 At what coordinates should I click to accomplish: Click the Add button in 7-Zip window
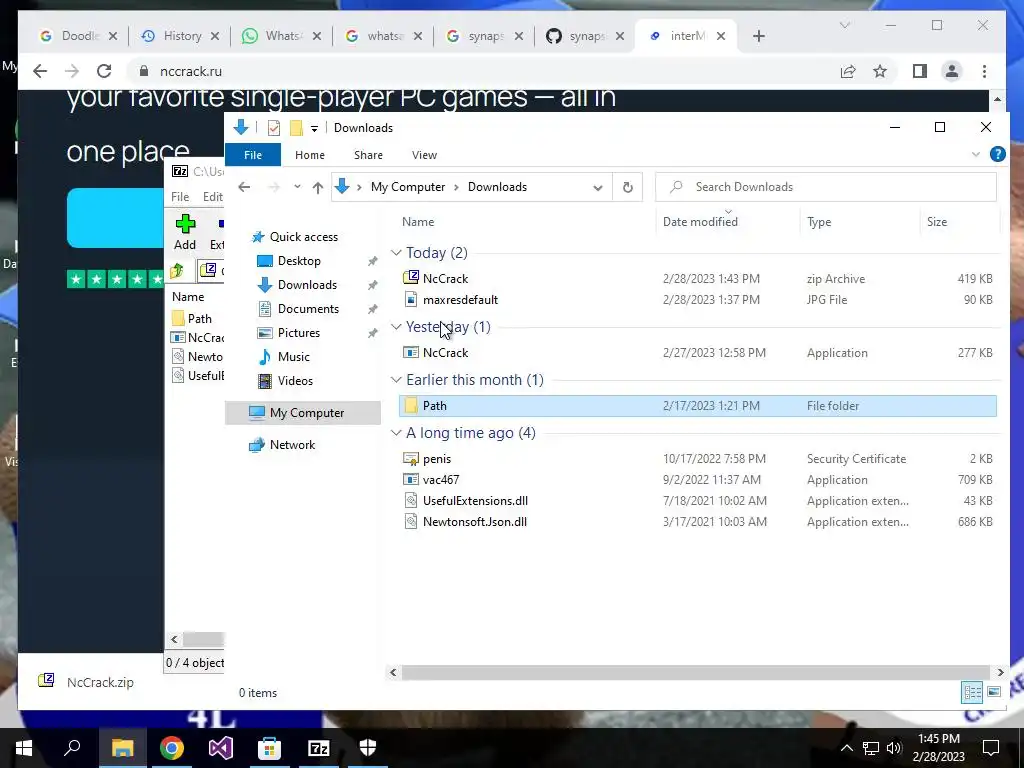pyautogui.click(x=185, y=232)
